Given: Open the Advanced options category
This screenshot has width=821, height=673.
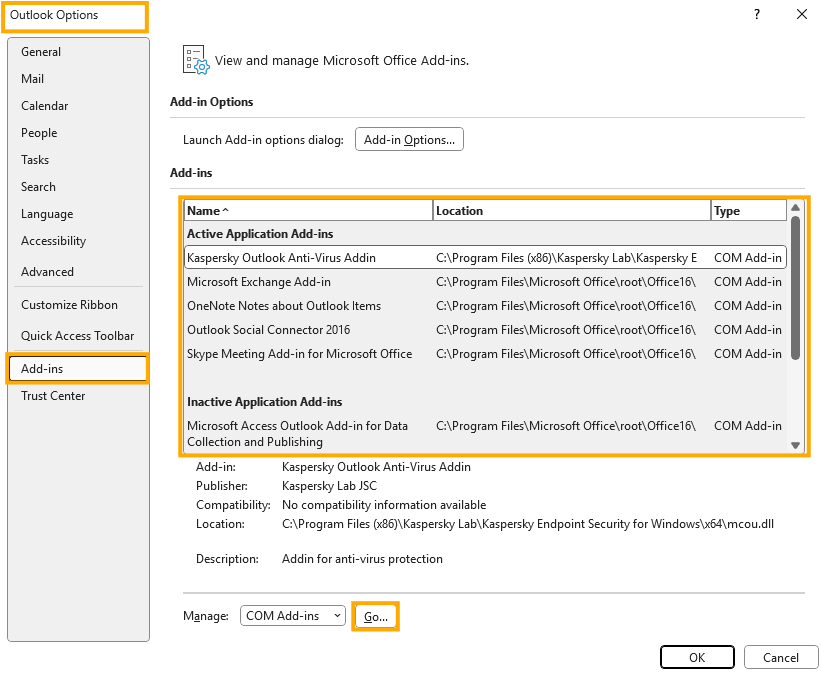Looking at the screenshot, I should [47, 272].
